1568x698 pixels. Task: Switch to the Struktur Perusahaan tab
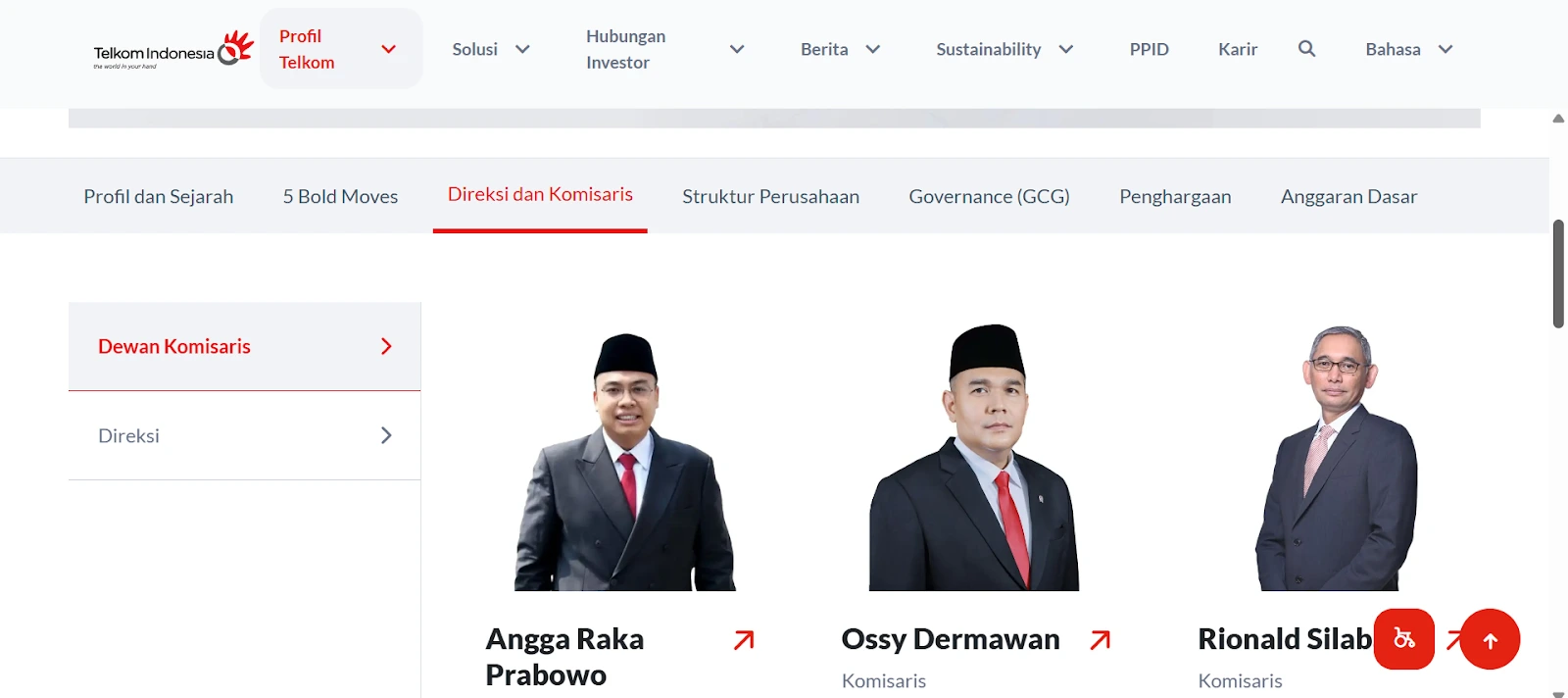[x=770, y=196]
